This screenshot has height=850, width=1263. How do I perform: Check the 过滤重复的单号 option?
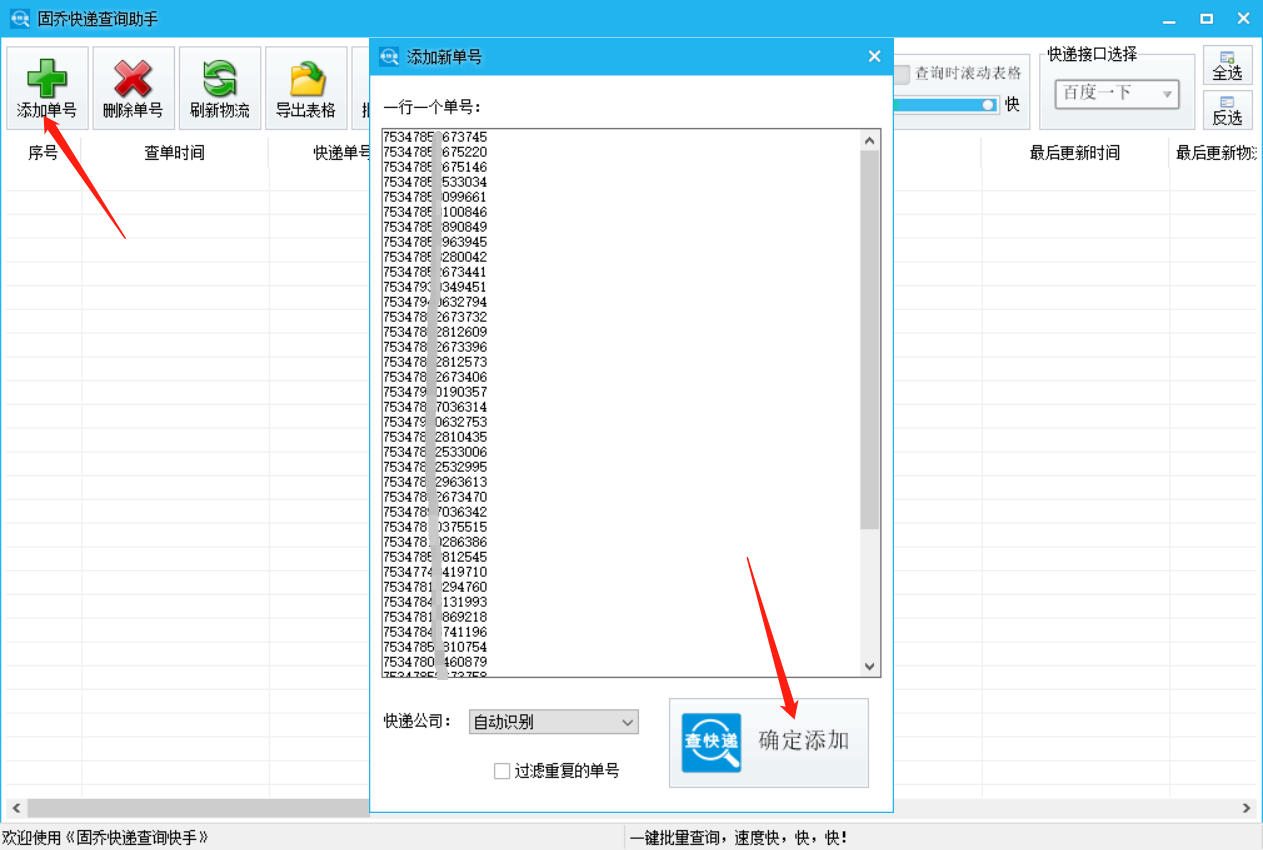click(502, 771)
